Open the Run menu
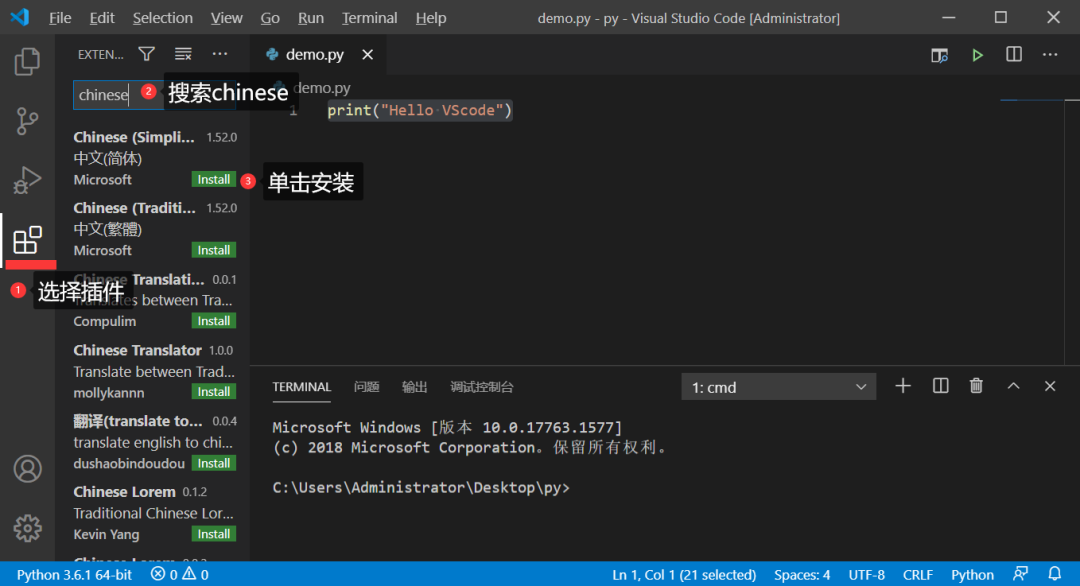This screenshot has height=586, width=1080. pyautogui.click(x=311, y=18)
